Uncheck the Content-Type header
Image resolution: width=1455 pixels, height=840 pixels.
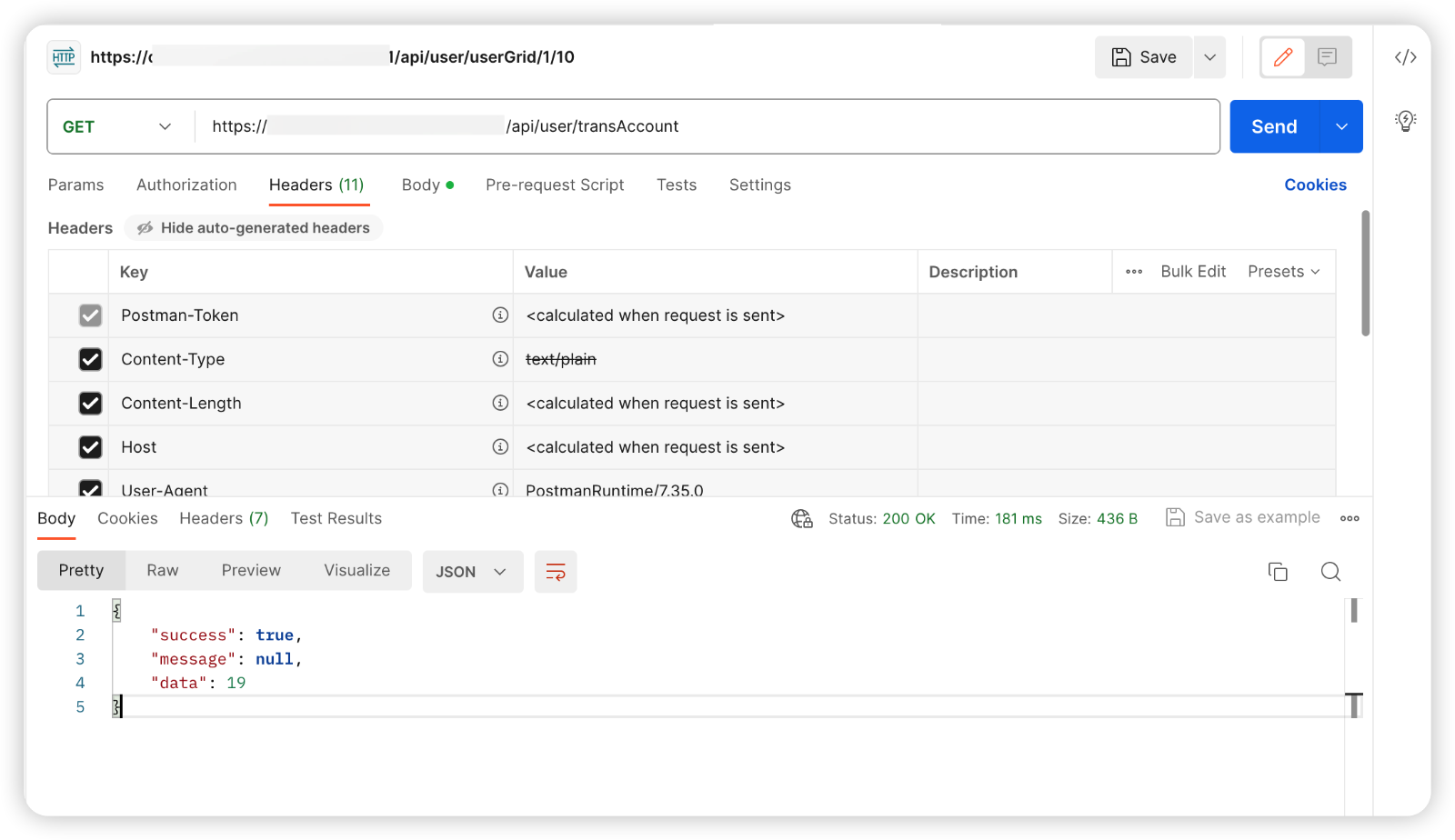point(90,359)
